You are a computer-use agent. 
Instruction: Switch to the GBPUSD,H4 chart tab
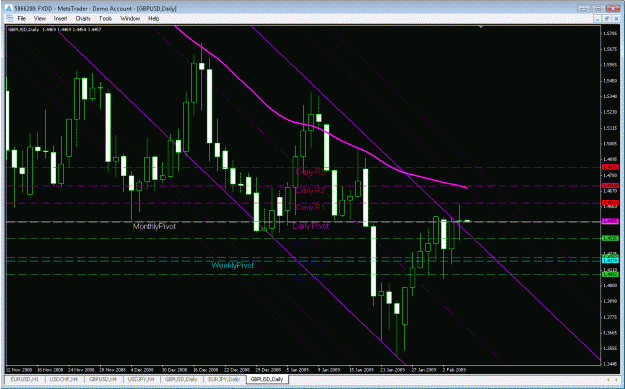pos(103,379)
